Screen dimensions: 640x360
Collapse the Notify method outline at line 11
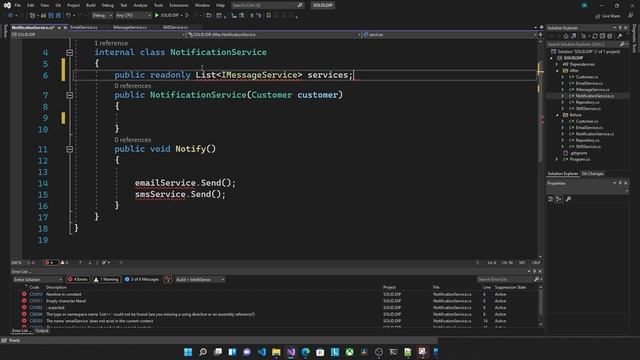(x=69, y=149)
